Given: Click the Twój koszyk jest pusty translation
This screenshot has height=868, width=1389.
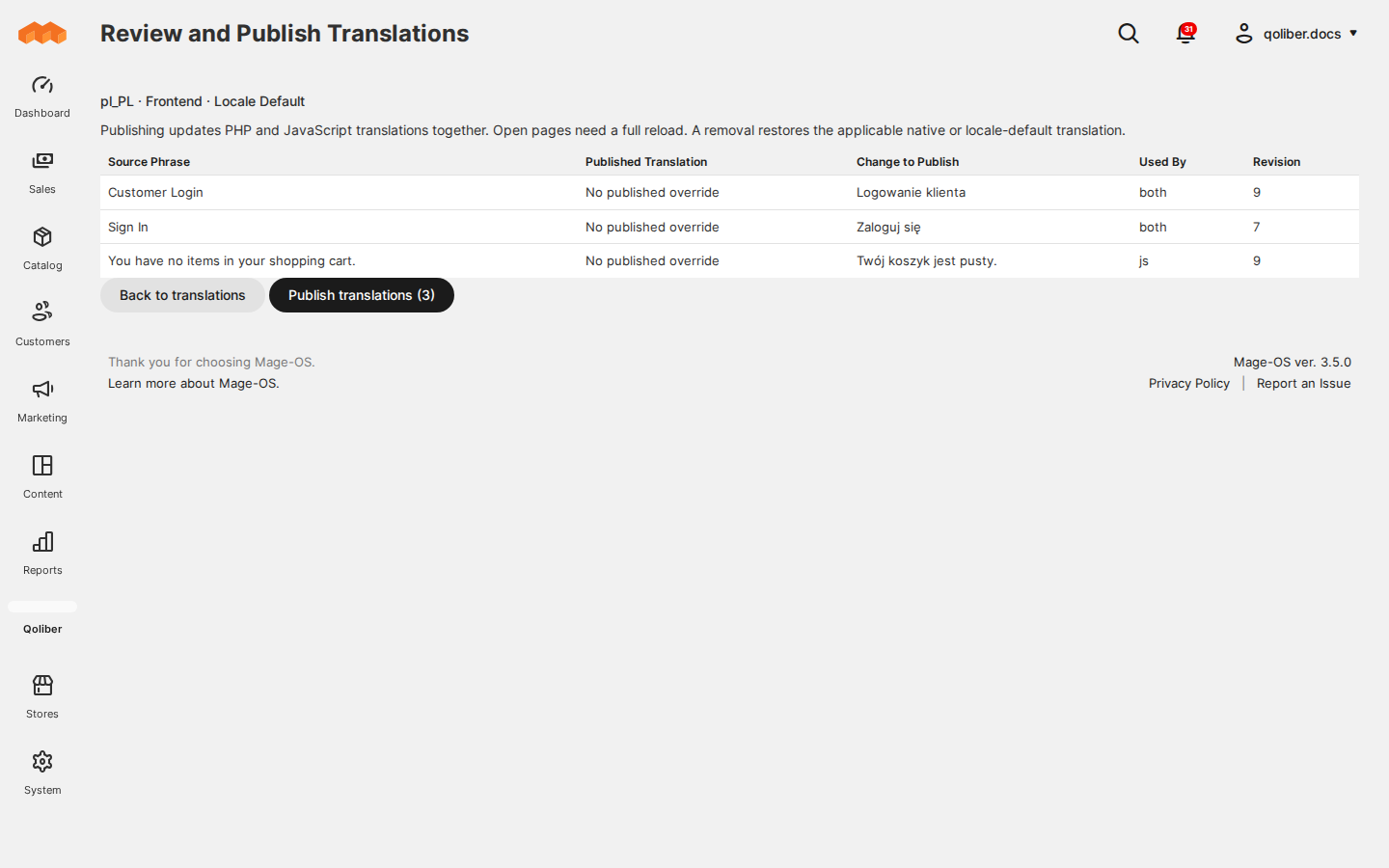Looking at the screenshot, I should pyautogui.click(x=927, y=261).
